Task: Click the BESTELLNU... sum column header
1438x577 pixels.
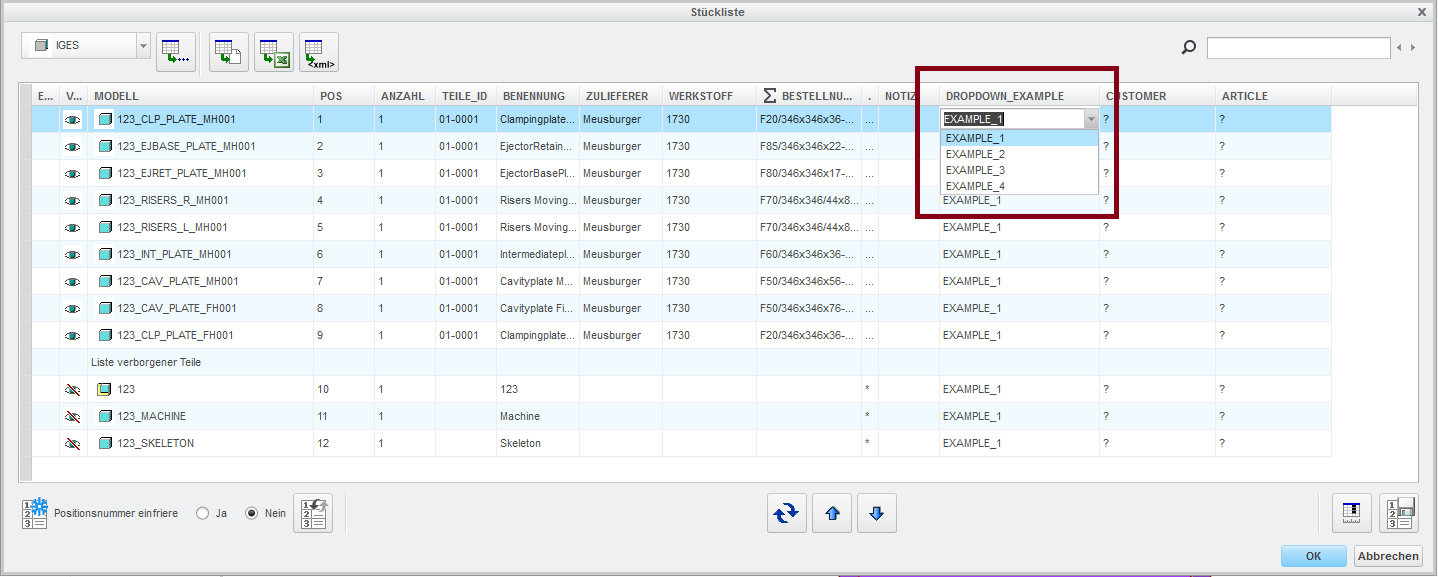Action: [808, 96]
